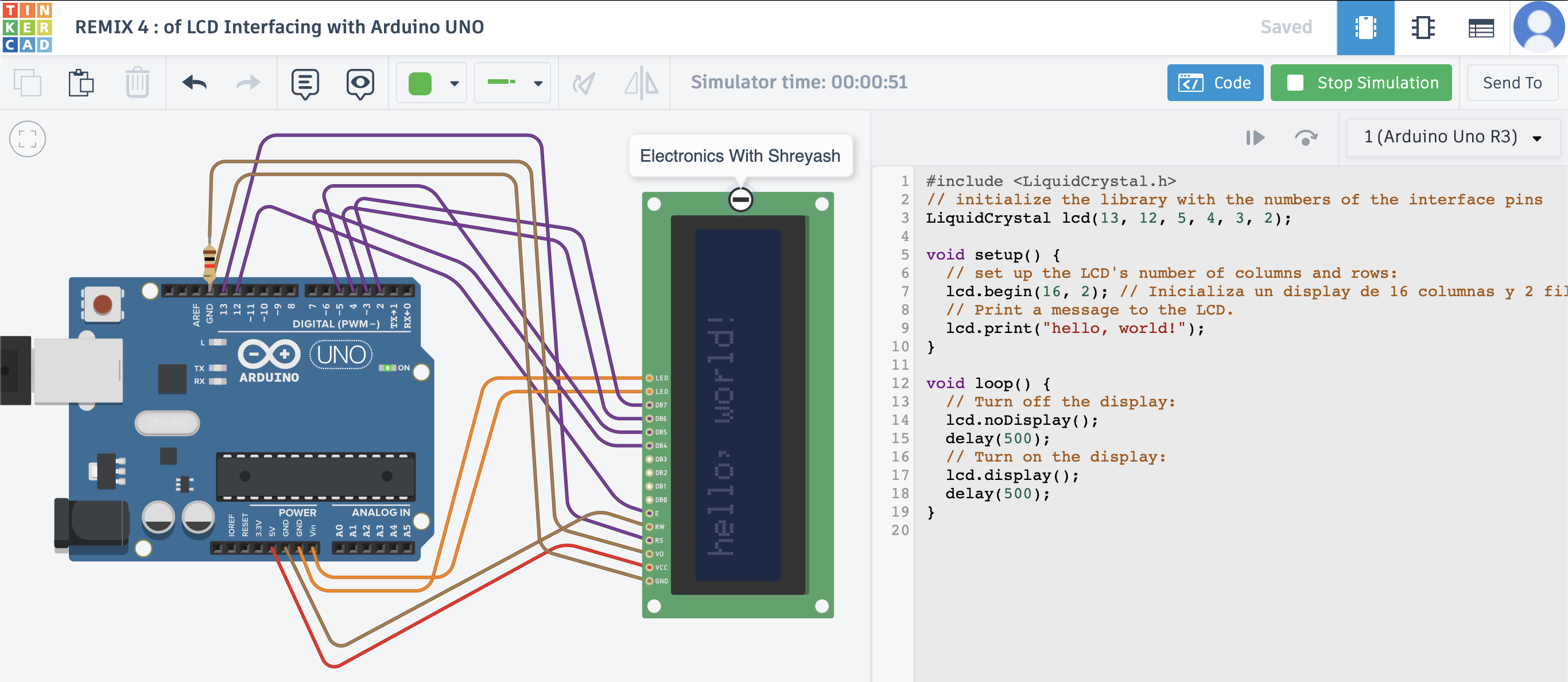Screen dimensions: 1568x682
Task: Click the debugger resume execution icon
Action: [x=1255, y=138]
